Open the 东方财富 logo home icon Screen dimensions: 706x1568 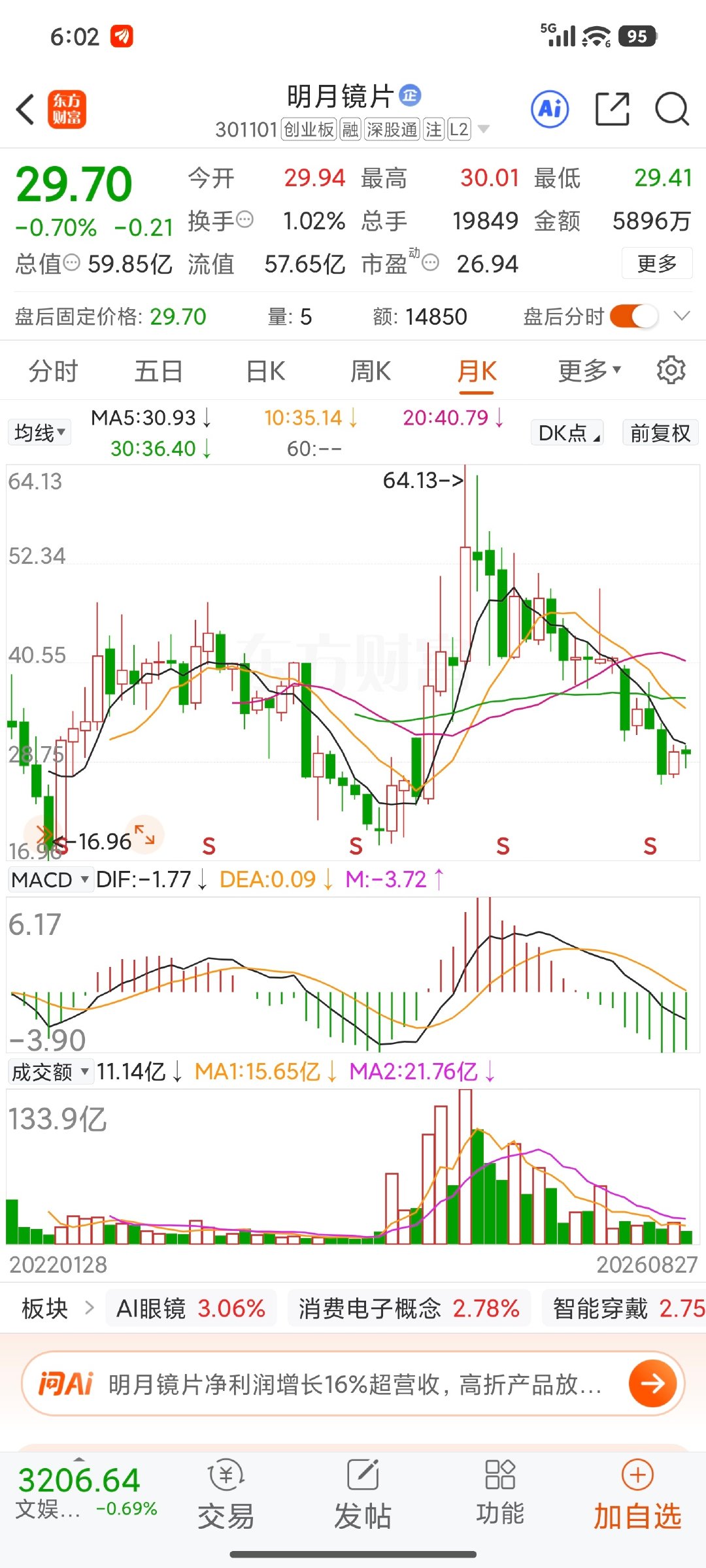click(67, 109)
